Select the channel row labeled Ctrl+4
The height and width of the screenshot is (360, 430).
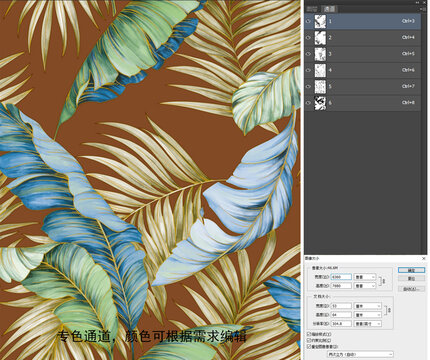click(362, 37)
